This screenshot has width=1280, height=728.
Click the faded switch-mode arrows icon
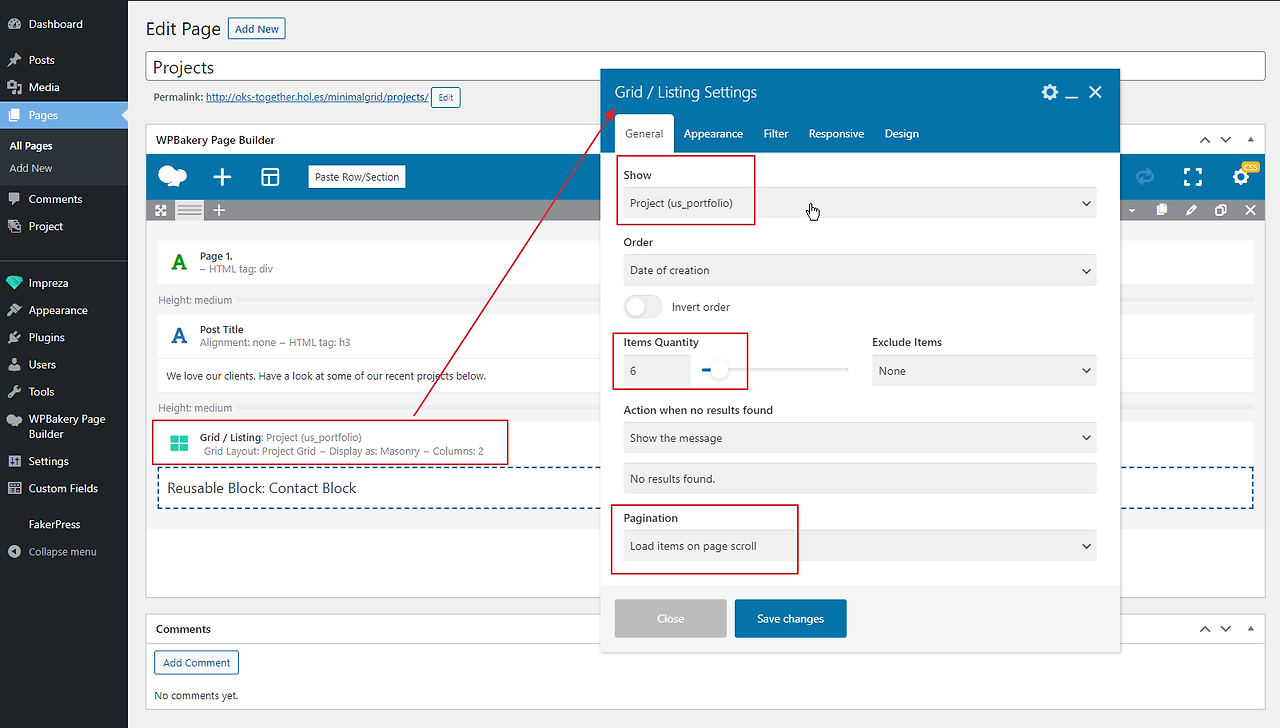point(1145,177)
